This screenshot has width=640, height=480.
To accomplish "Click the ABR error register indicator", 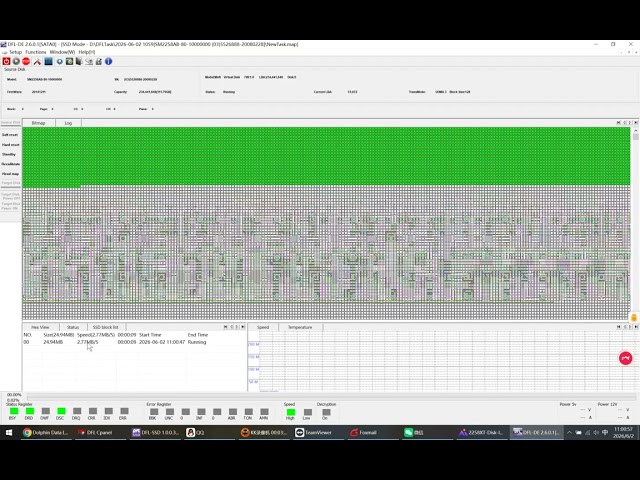I will (x=233, y=412).
